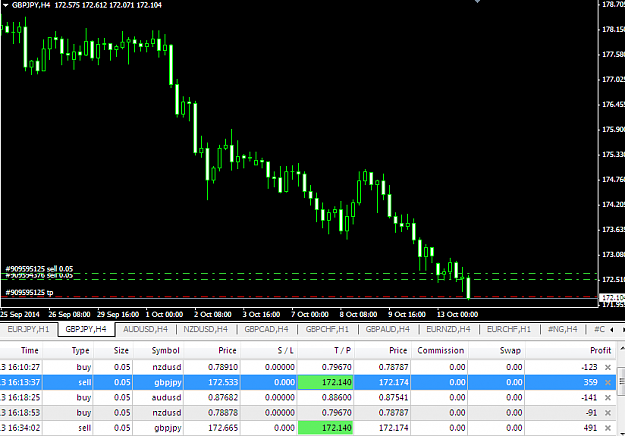Click the open price 0.87682 cell

(212, 397)
